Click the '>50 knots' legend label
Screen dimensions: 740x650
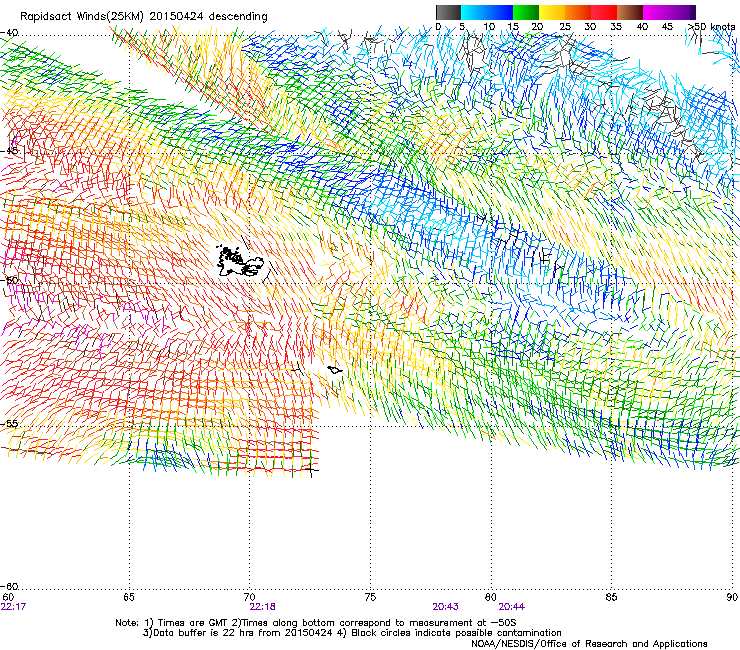click(711, 27)
